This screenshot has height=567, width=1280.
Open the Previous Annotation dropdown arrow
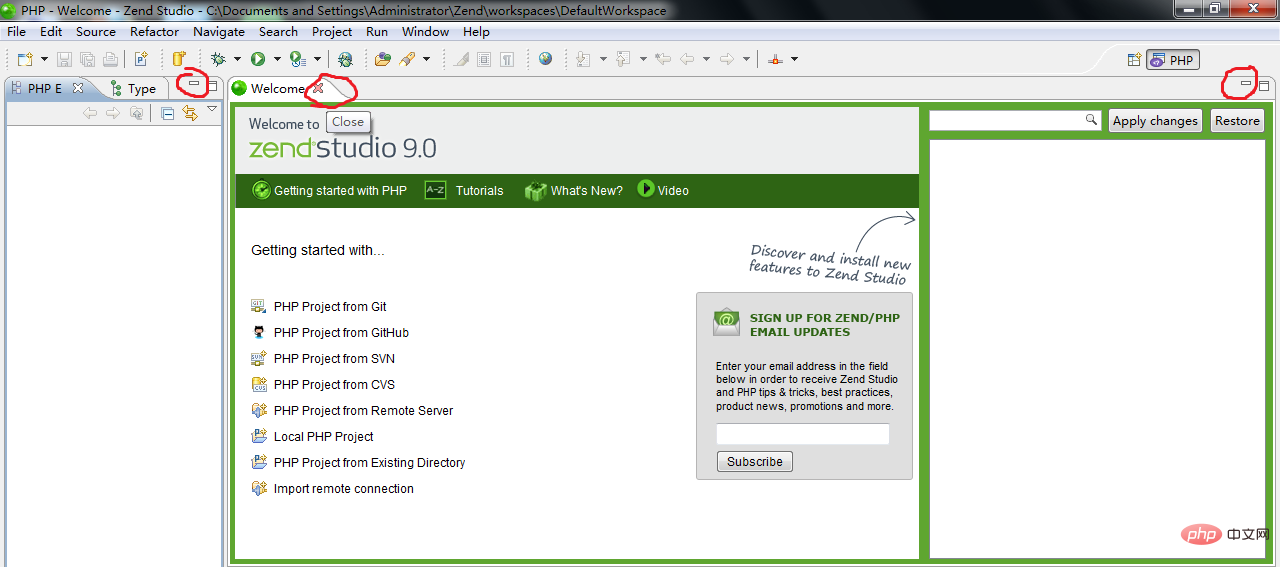tap(643, 60)
